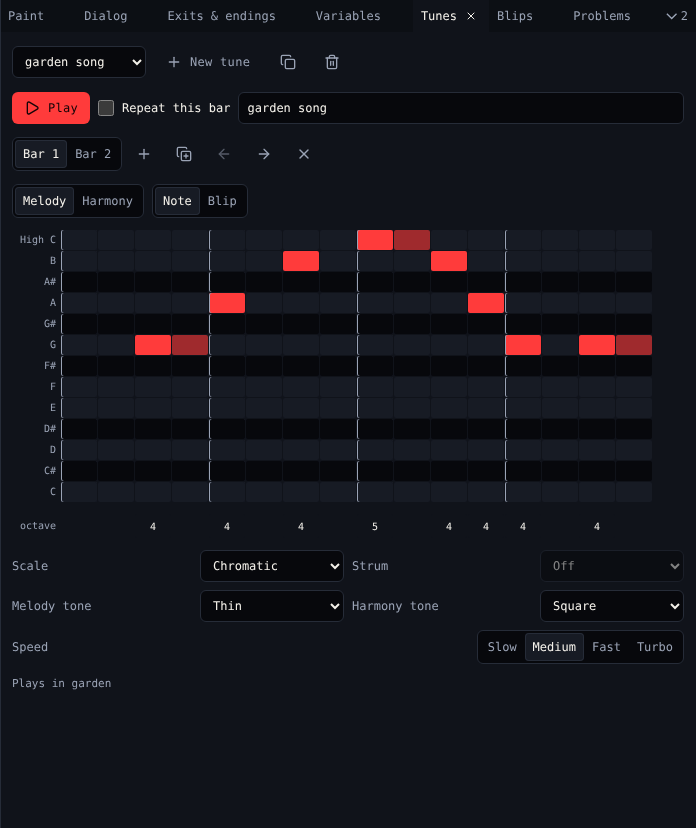Move bar left with arrow icon

(224, 154)
